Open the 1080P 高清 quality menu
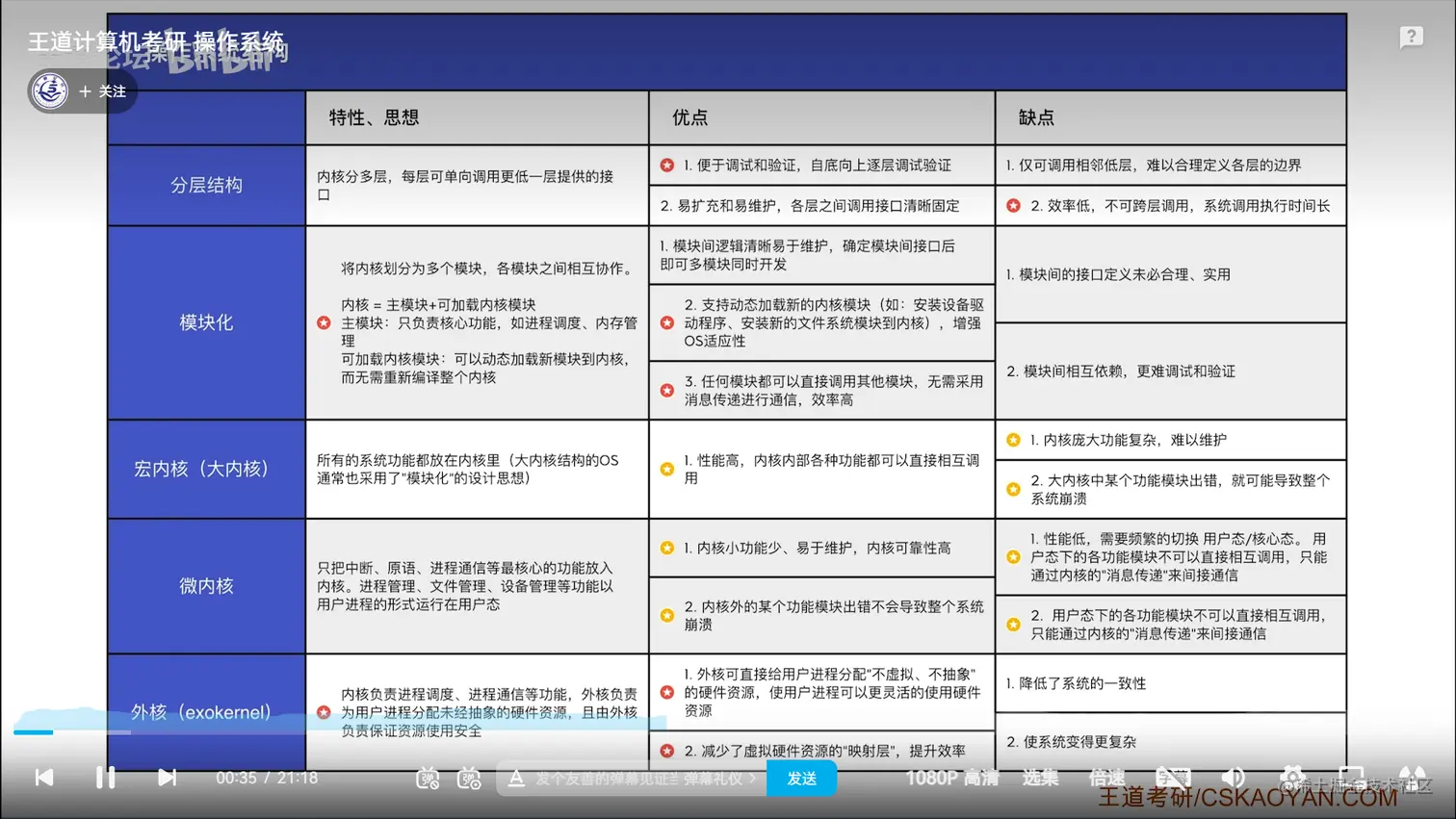1456x819 pixels. 951,778
